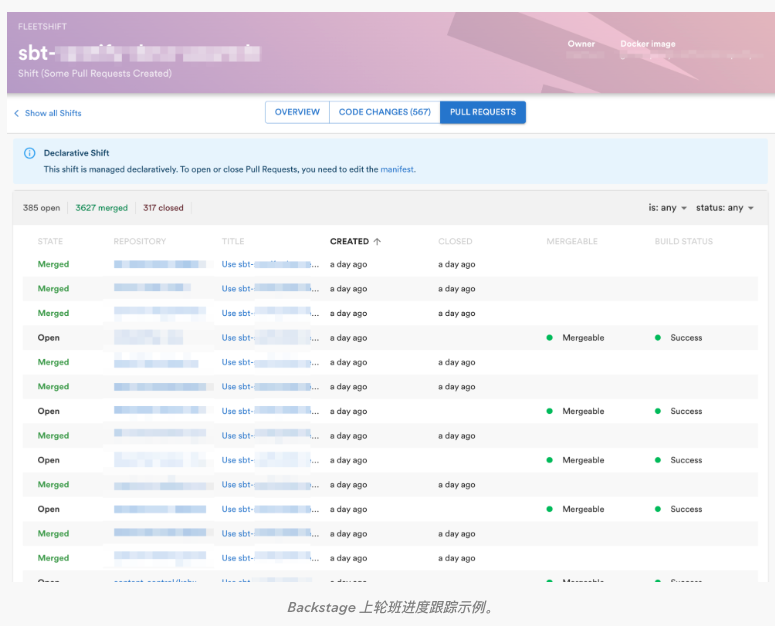Sort by the Repository column header
The width and height of the screenshot is (775, 626).
[139, 241]
